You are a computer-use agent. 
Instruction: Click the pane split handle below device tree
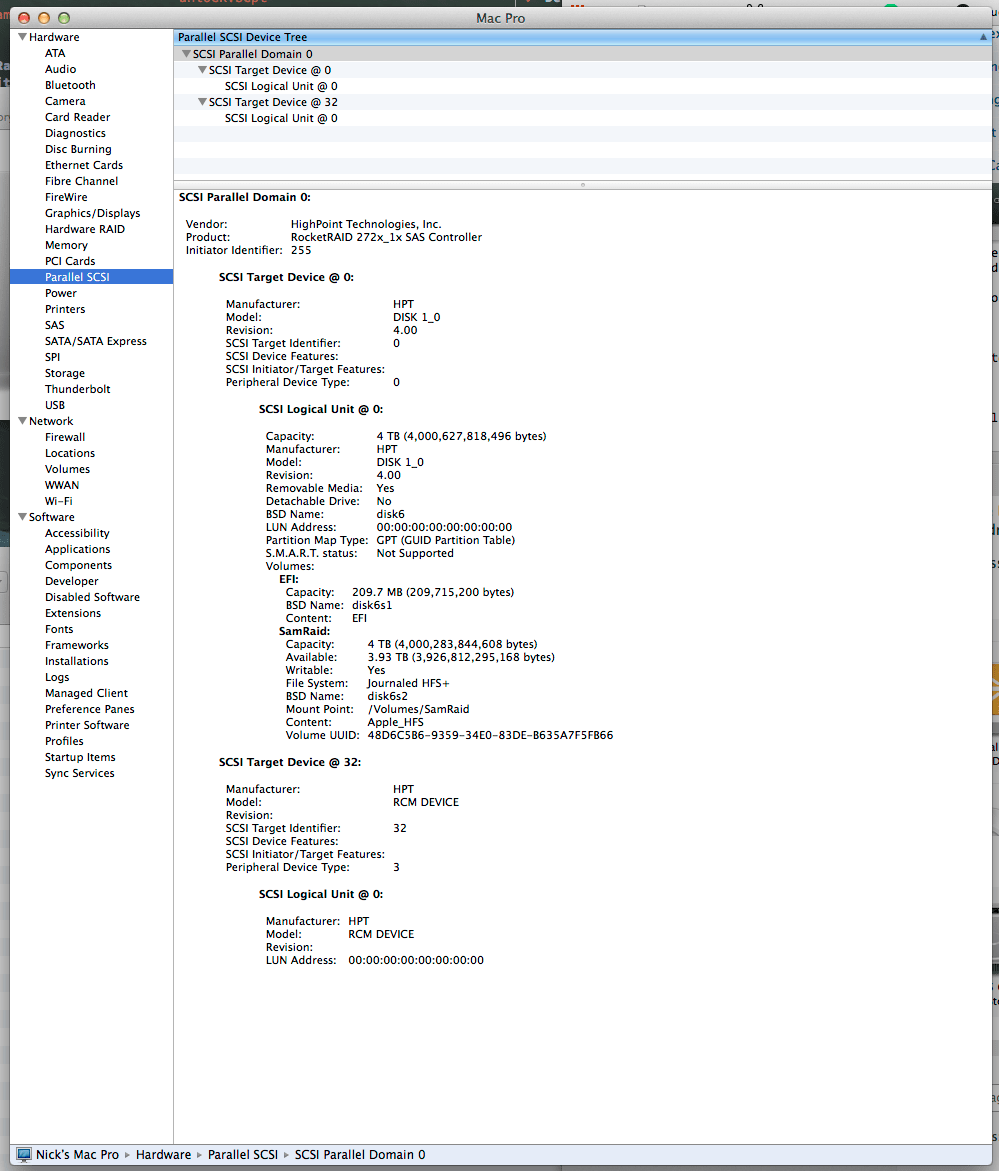pyautogui.click(x=582, y=184)
